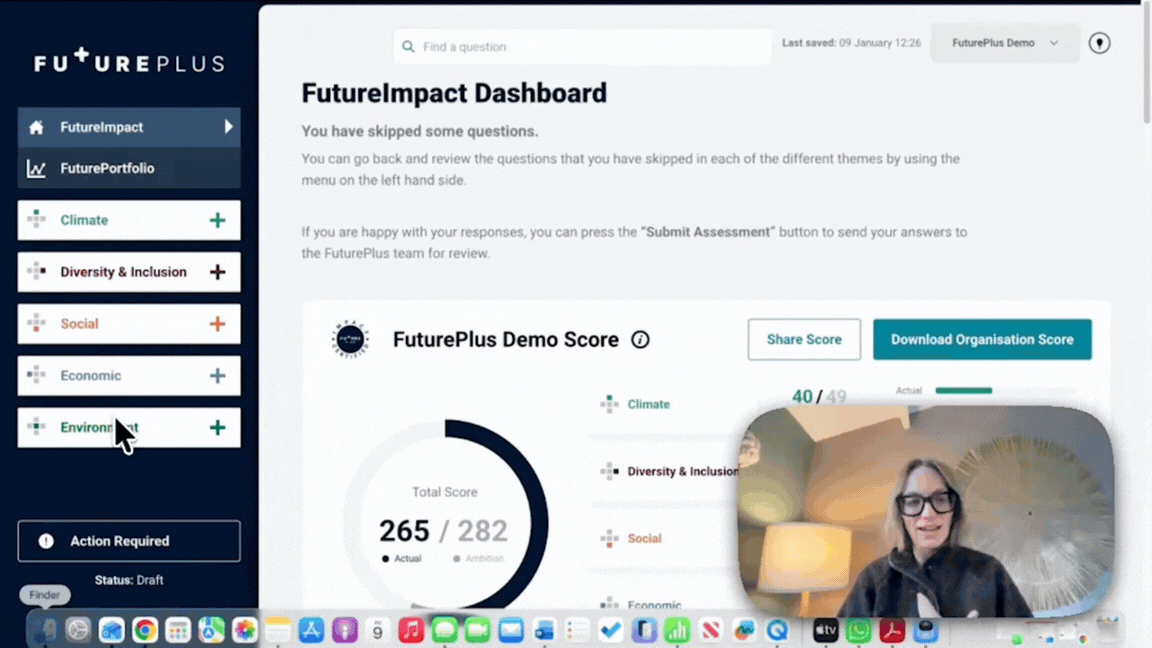This screenshot has height=648, width=1152.
Task: Select the Economic item in the sidebar
Action: tap(90, 375)
